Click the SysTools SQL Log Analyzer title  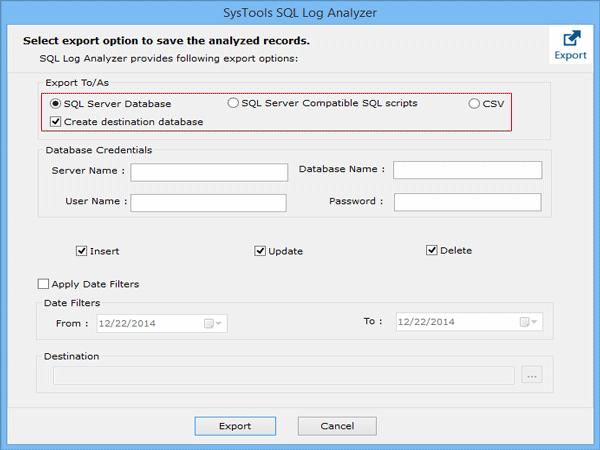tap(300, 13)
